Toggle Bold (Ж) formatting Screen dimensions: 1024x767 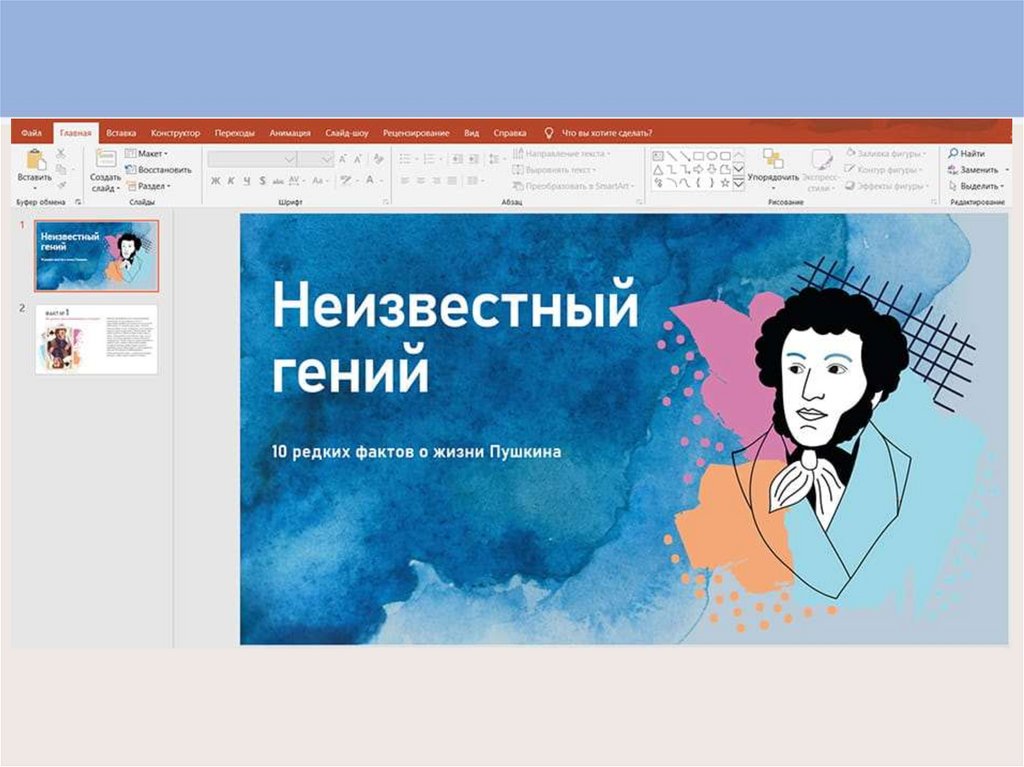pos(216,181)
